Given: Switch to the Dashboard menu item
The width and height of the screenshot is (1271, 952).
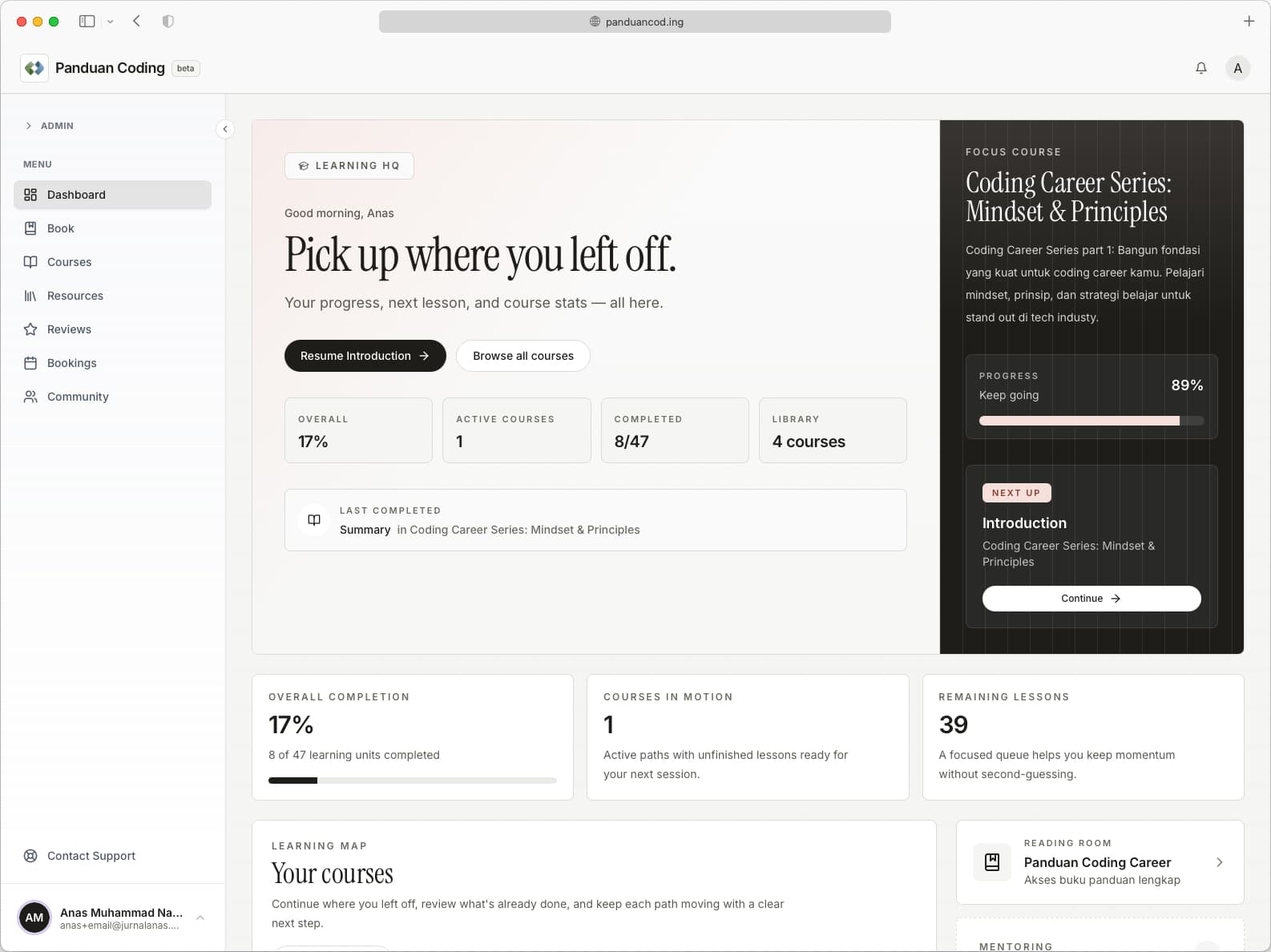Looking at the screenshot, I should 76,195.
